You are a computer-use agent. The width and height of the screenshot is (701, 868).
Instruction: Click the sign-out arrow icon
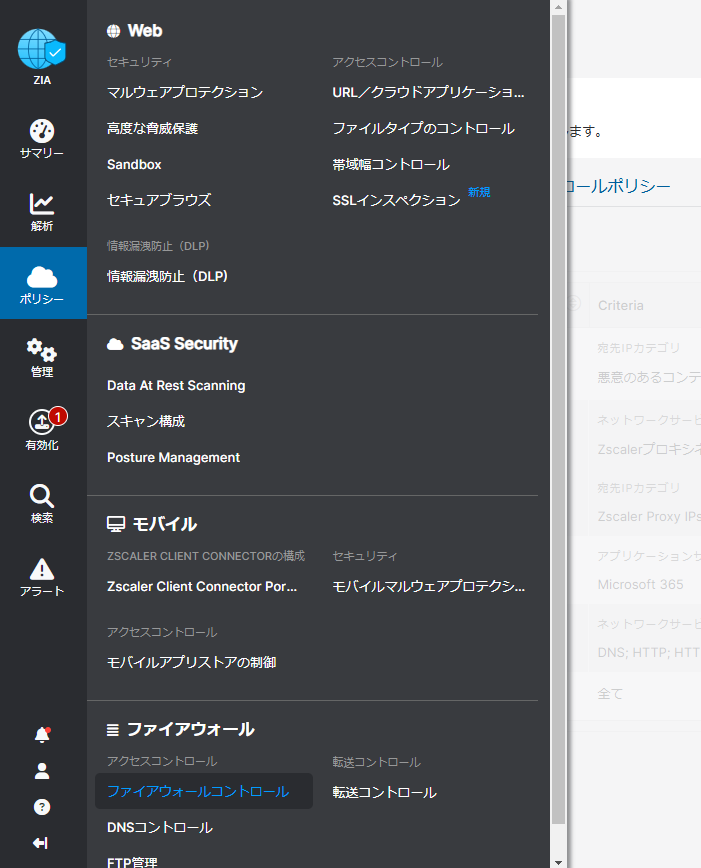tap(41, 843)
